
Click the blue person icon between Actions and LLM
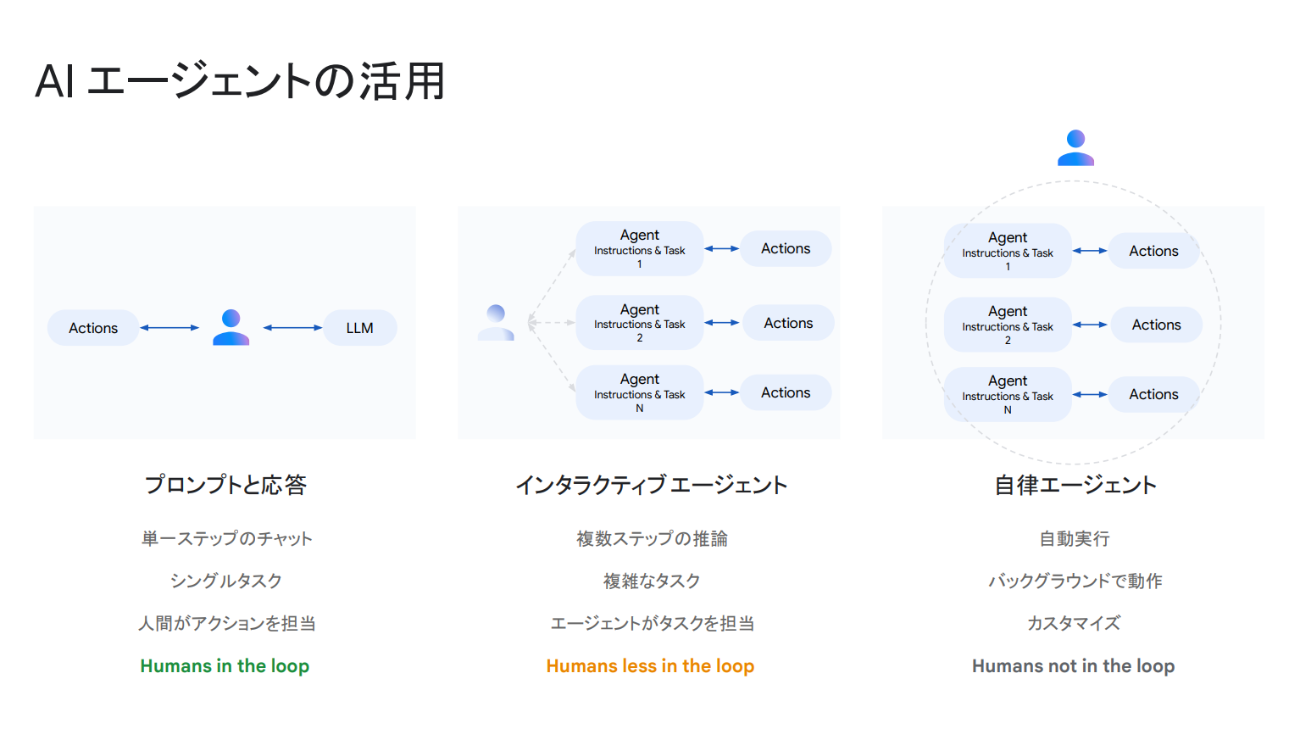231,327
